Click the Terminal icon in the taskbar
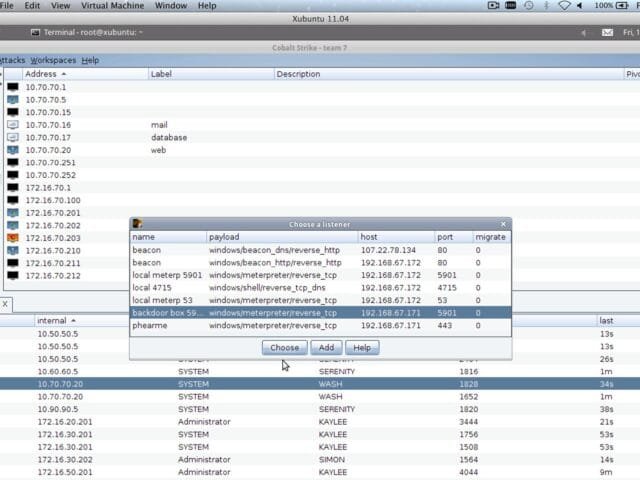Image resolution: width=640 pixels, height=480 pixels. [34, 32]
